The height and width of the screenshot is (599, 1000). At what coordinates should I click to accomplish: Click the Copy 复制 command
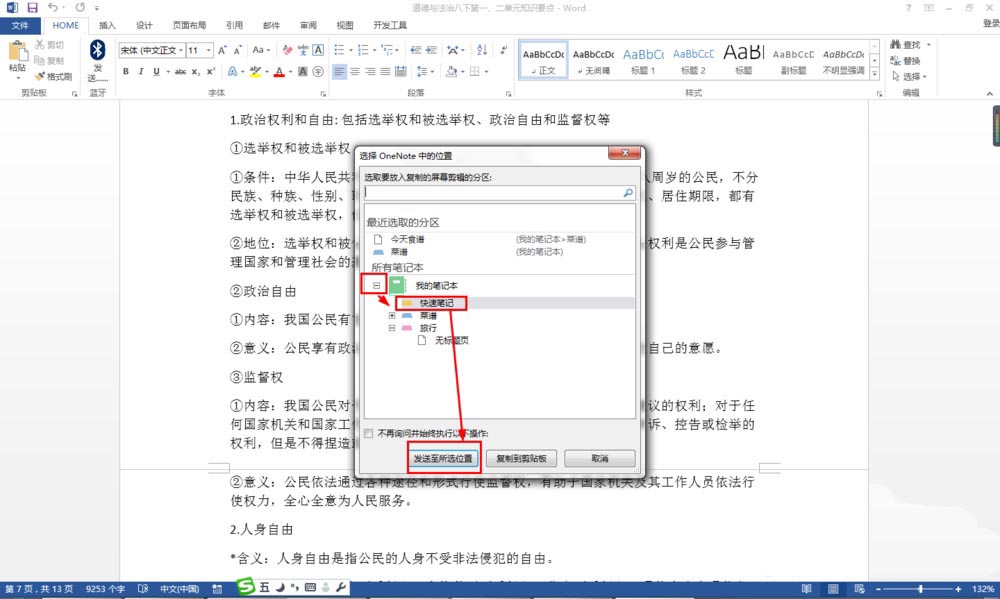point(49,61)
